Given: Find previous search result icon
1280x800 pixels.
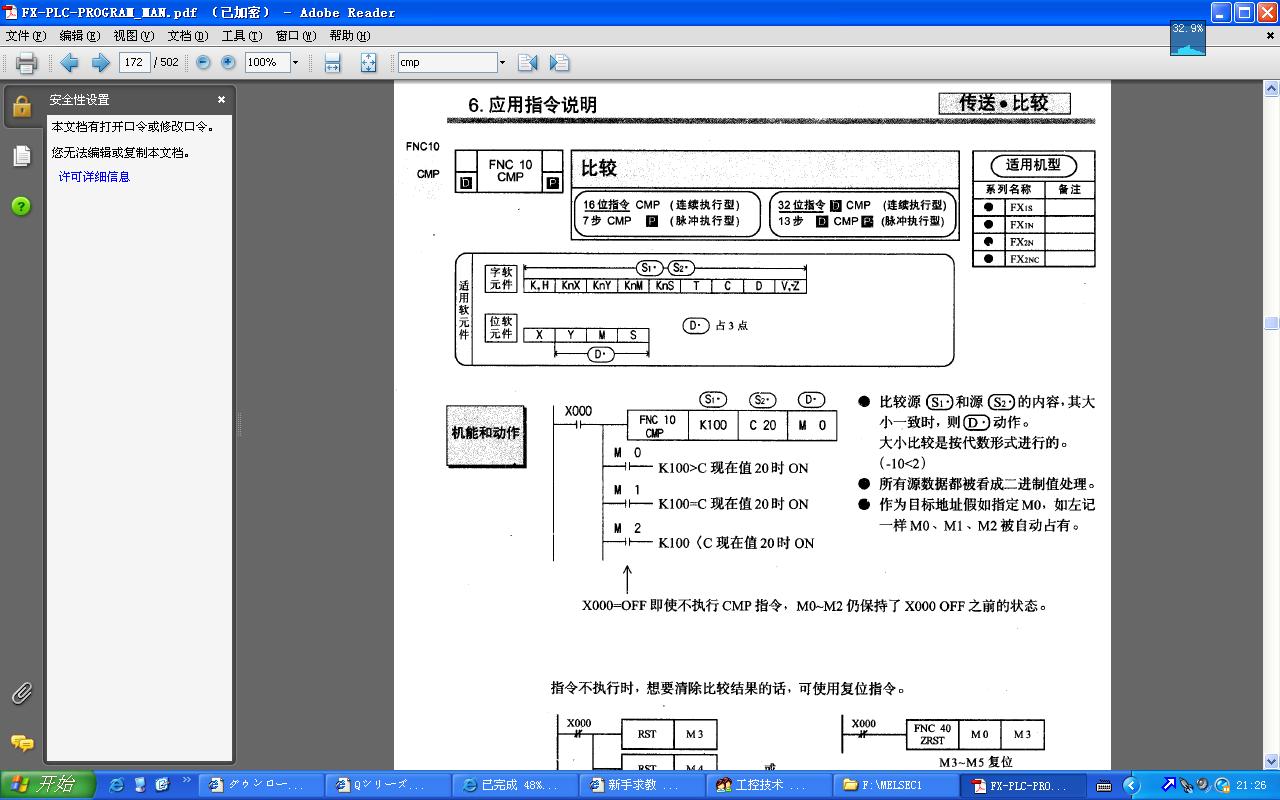Looking at the screenshot, I should coord(528,63).
